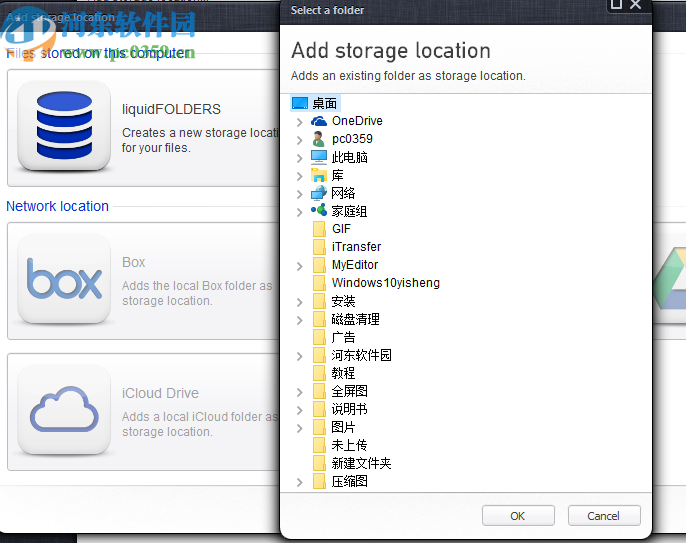Expand the OneDrive tree node
Image resolution: width=686 pixels, height=543 pixels.
pyautogui.click(x=300, y=122)
